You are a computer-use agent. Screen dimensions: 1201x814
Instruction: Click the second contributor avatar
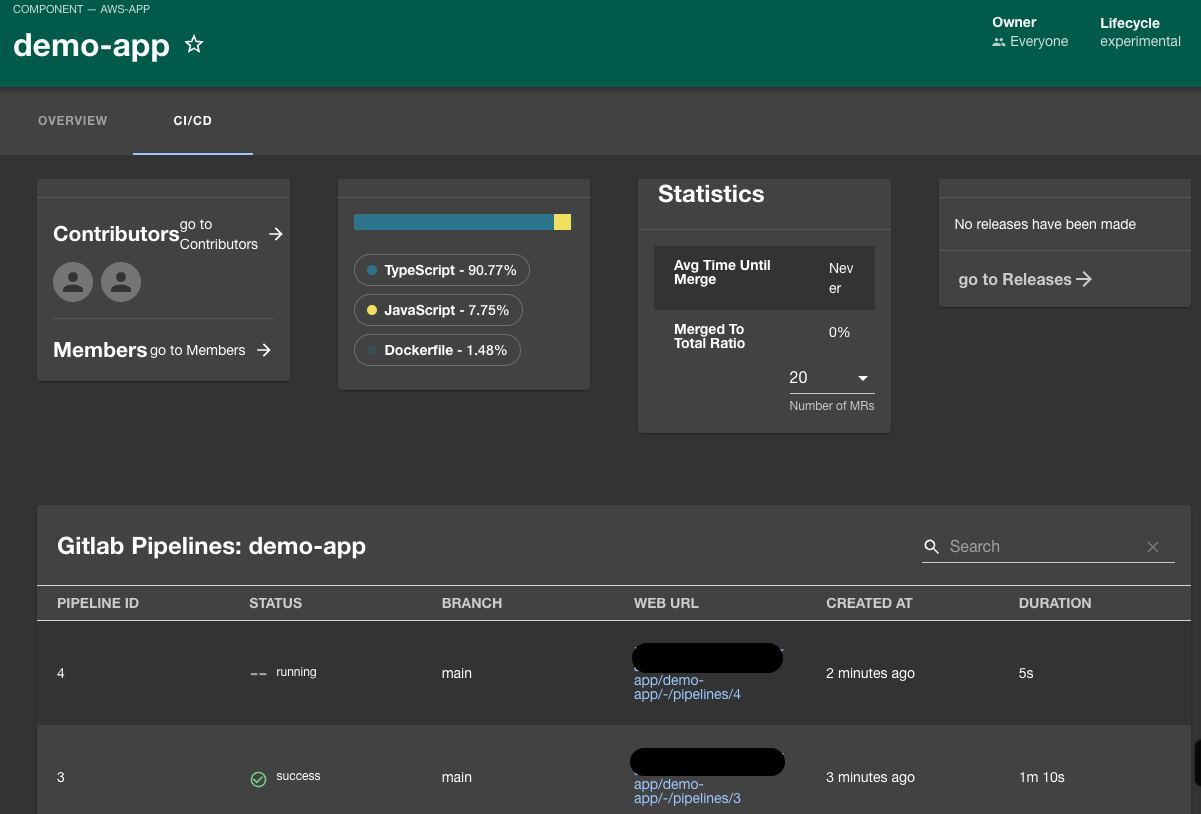point(121,282)
